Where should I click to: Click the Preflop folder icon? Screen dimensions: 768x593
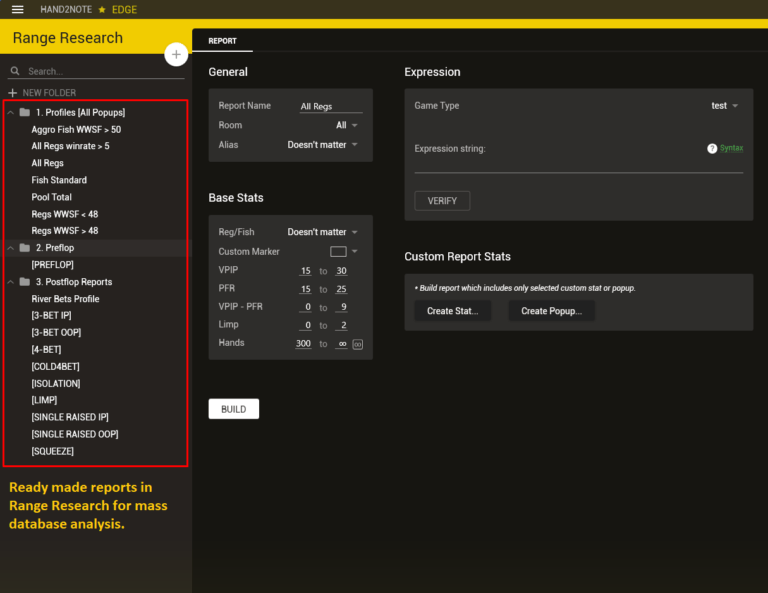(x=25, y=247)
